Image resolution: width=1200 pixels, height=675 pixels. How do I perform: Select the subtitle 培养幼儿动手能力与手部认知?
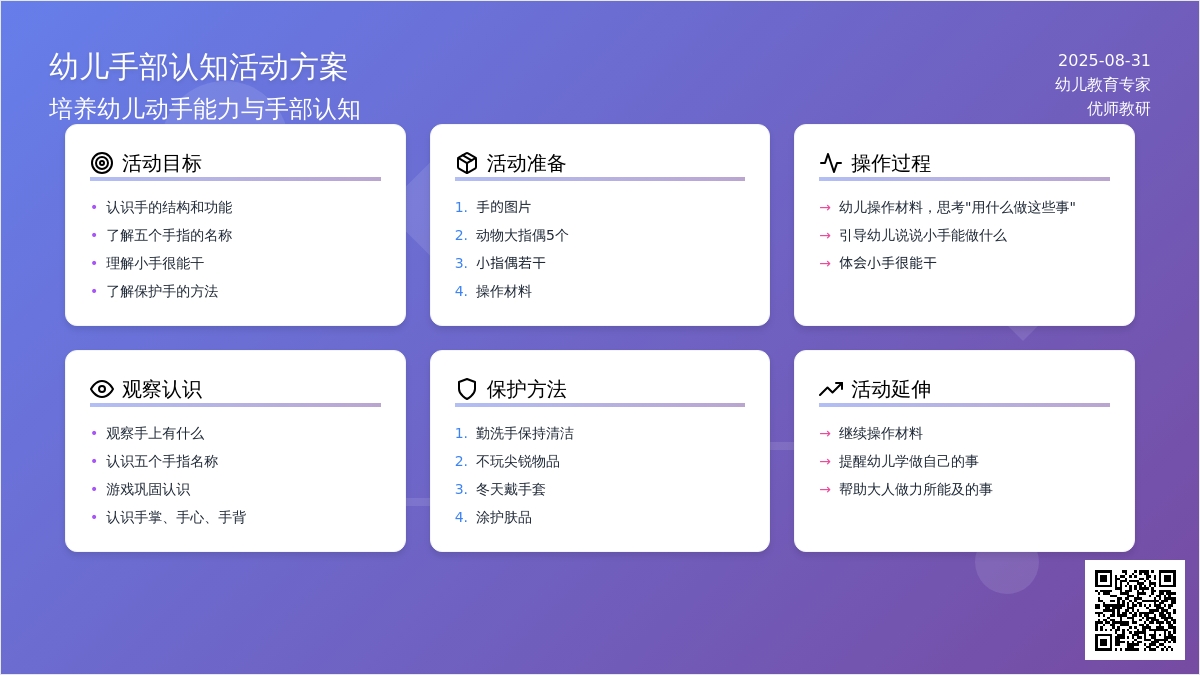(x=205, y=109)
